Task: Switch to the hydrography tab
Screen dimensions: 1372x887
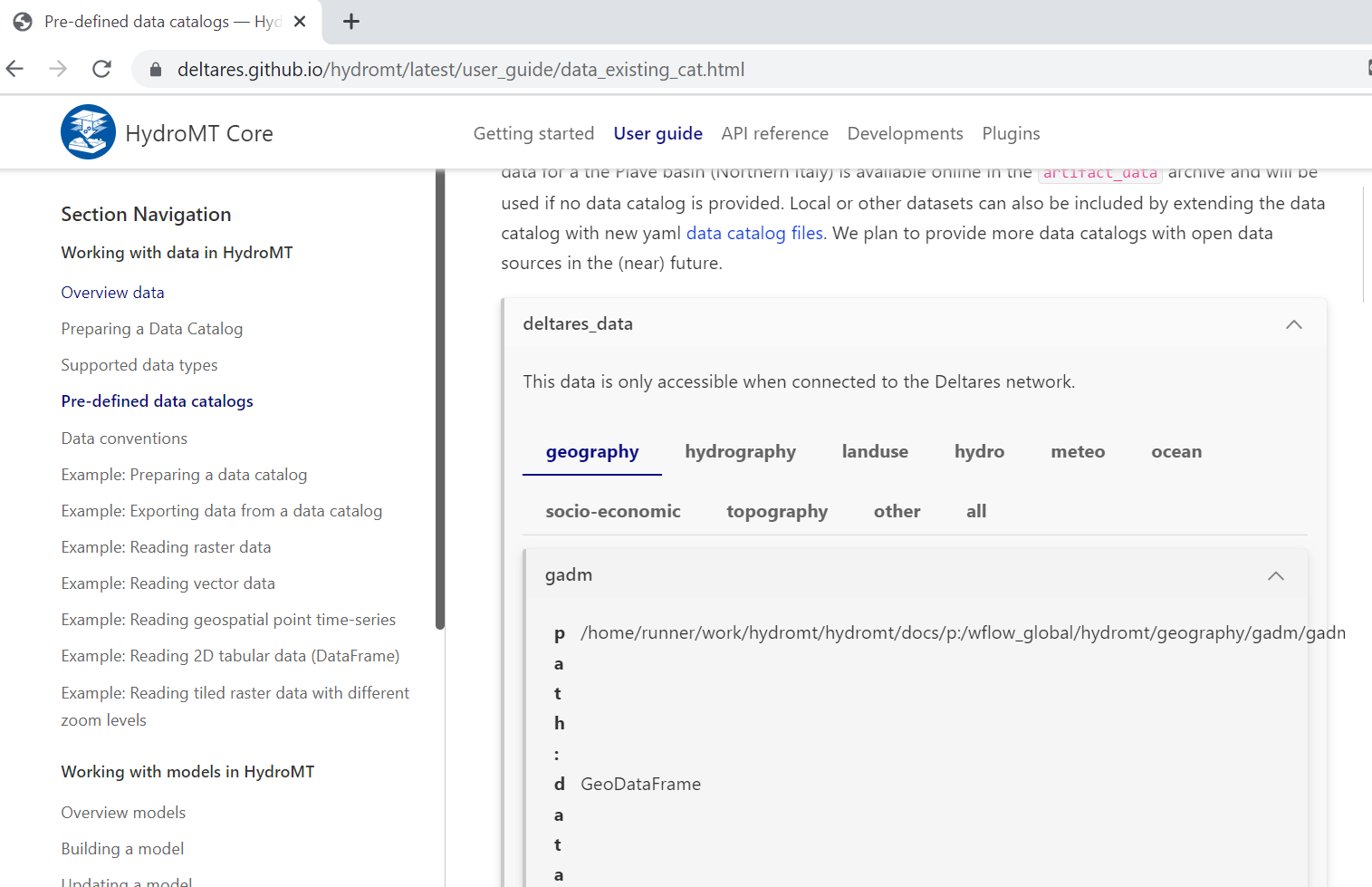Action: (740, 451)
